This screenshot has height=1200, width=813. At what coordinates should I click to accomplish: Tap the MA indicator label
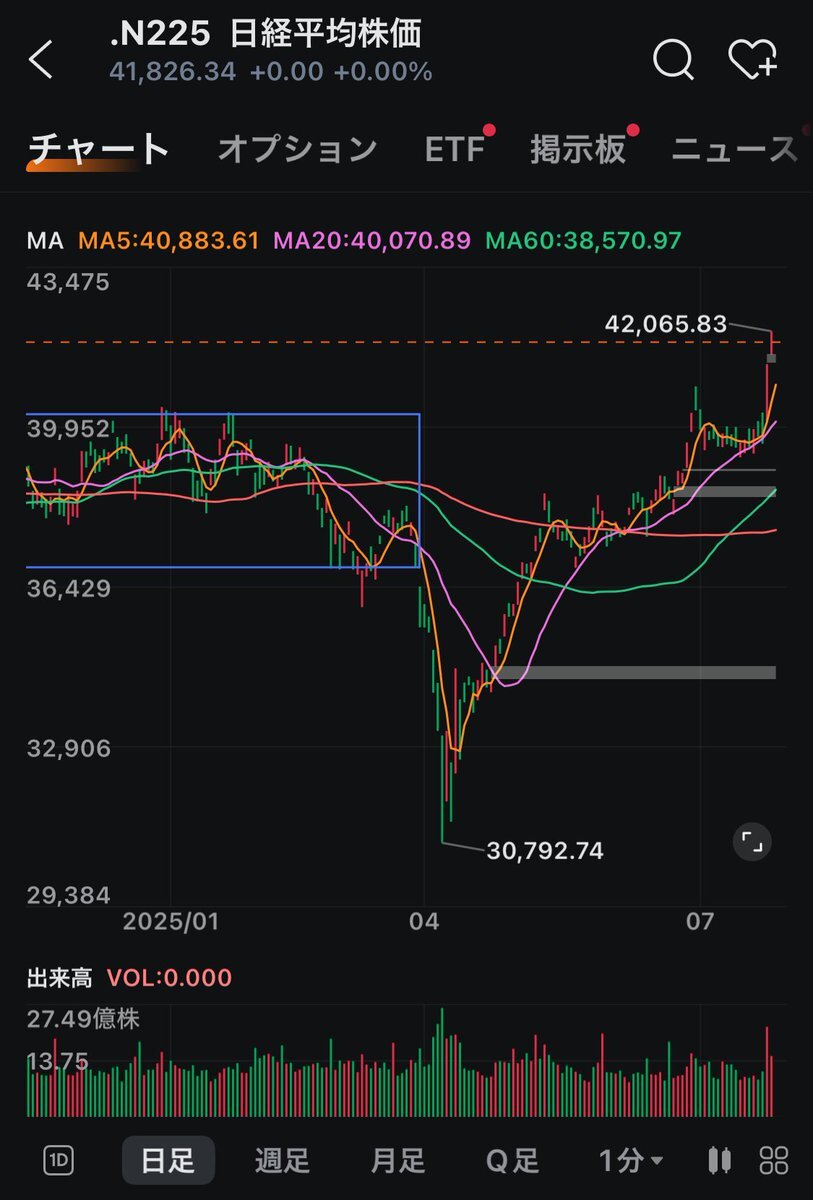tap(44, 241)
